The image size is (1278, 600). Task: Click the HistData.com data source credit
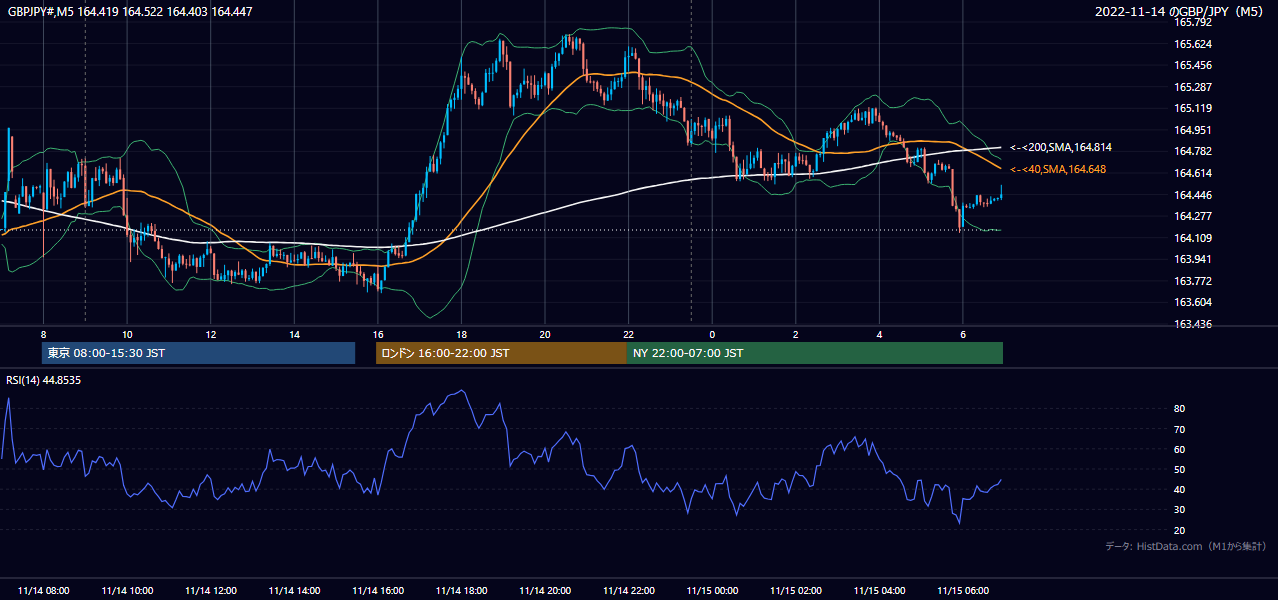tap(1186, 546)
